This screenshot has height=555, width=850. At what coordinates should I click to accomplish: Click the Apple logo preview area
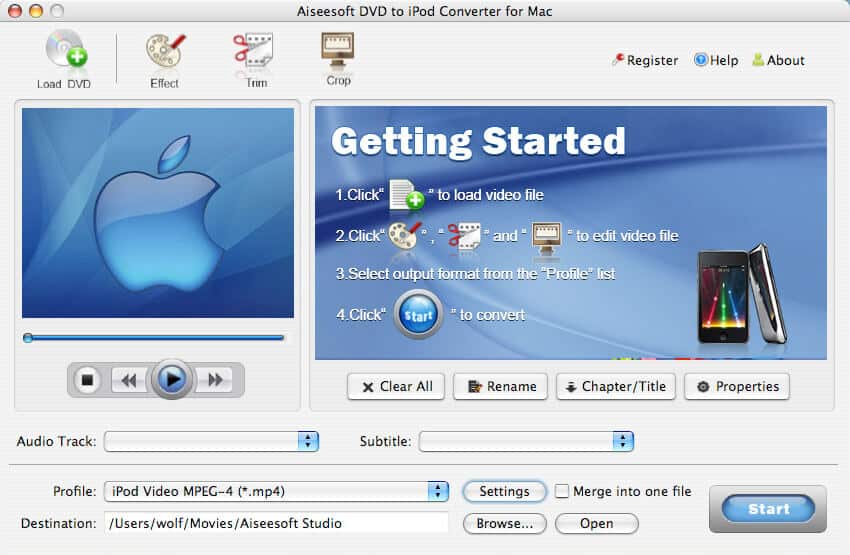[158, 213]
